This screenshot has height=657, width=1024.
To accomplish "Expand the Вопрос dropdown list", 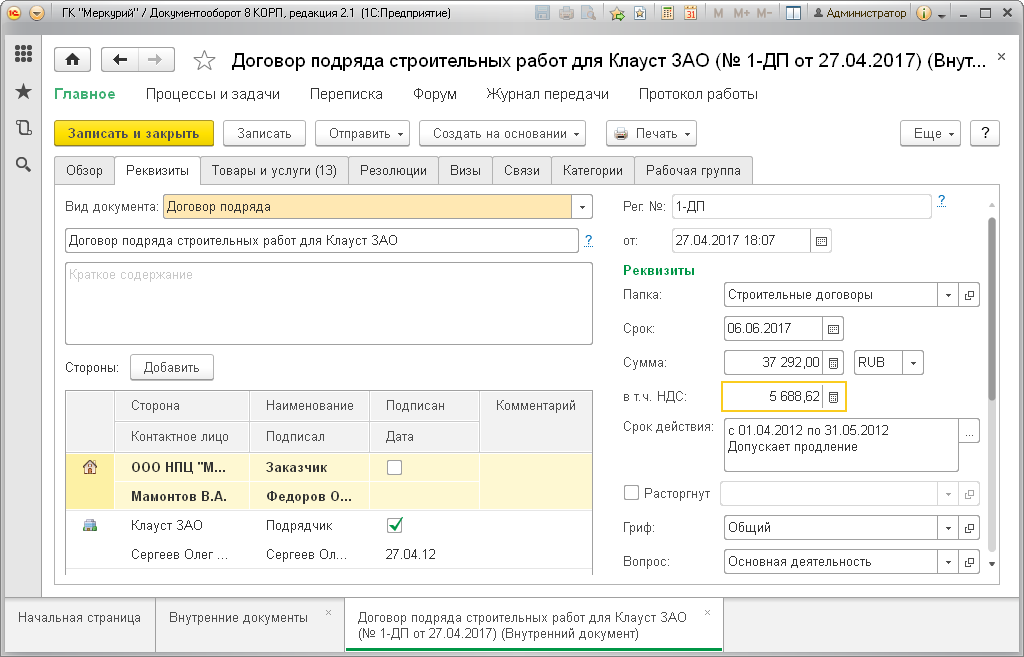I will tap(948, 562).
